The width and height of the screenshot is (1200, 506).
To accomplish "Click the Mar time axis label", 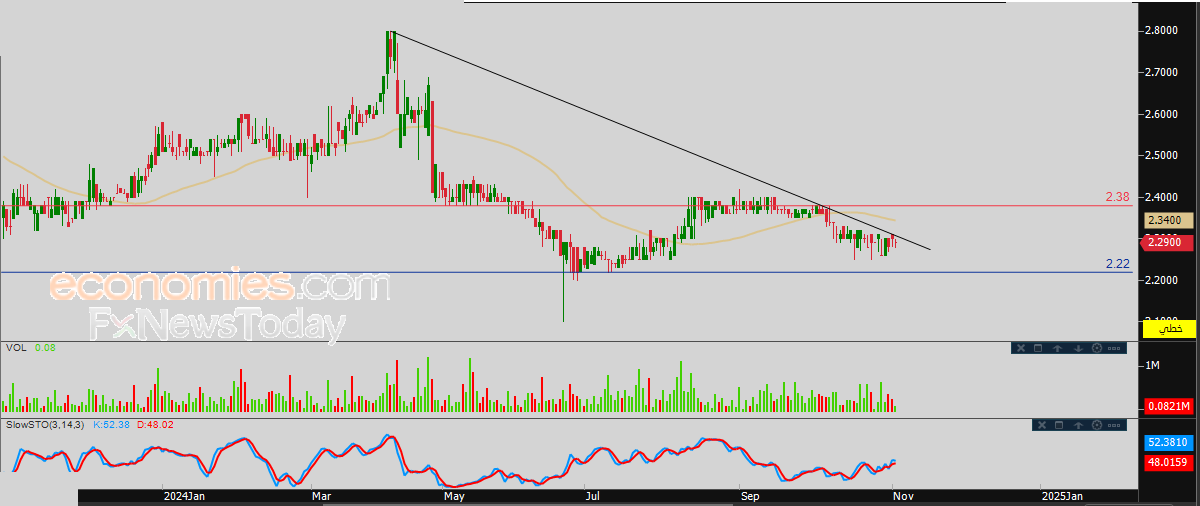I will (321, 496).
